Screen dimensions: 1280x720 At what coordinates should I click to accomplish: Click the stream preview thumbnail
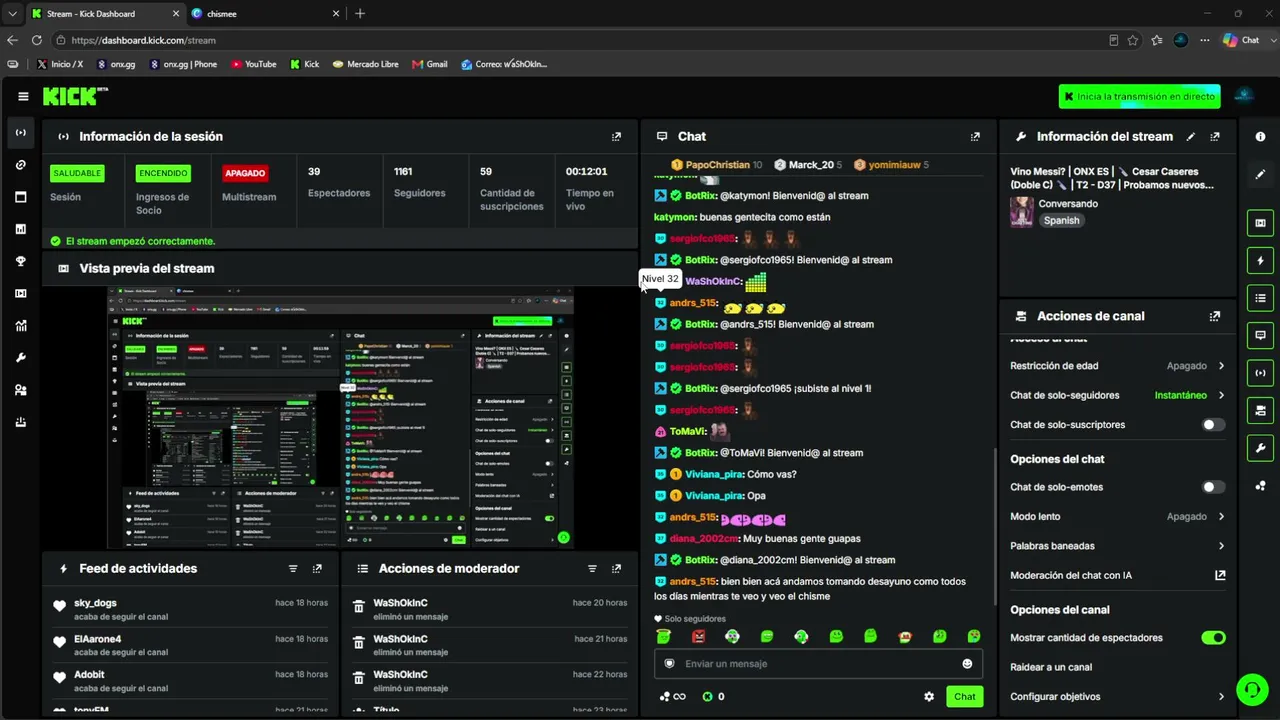tap(340, 418)
